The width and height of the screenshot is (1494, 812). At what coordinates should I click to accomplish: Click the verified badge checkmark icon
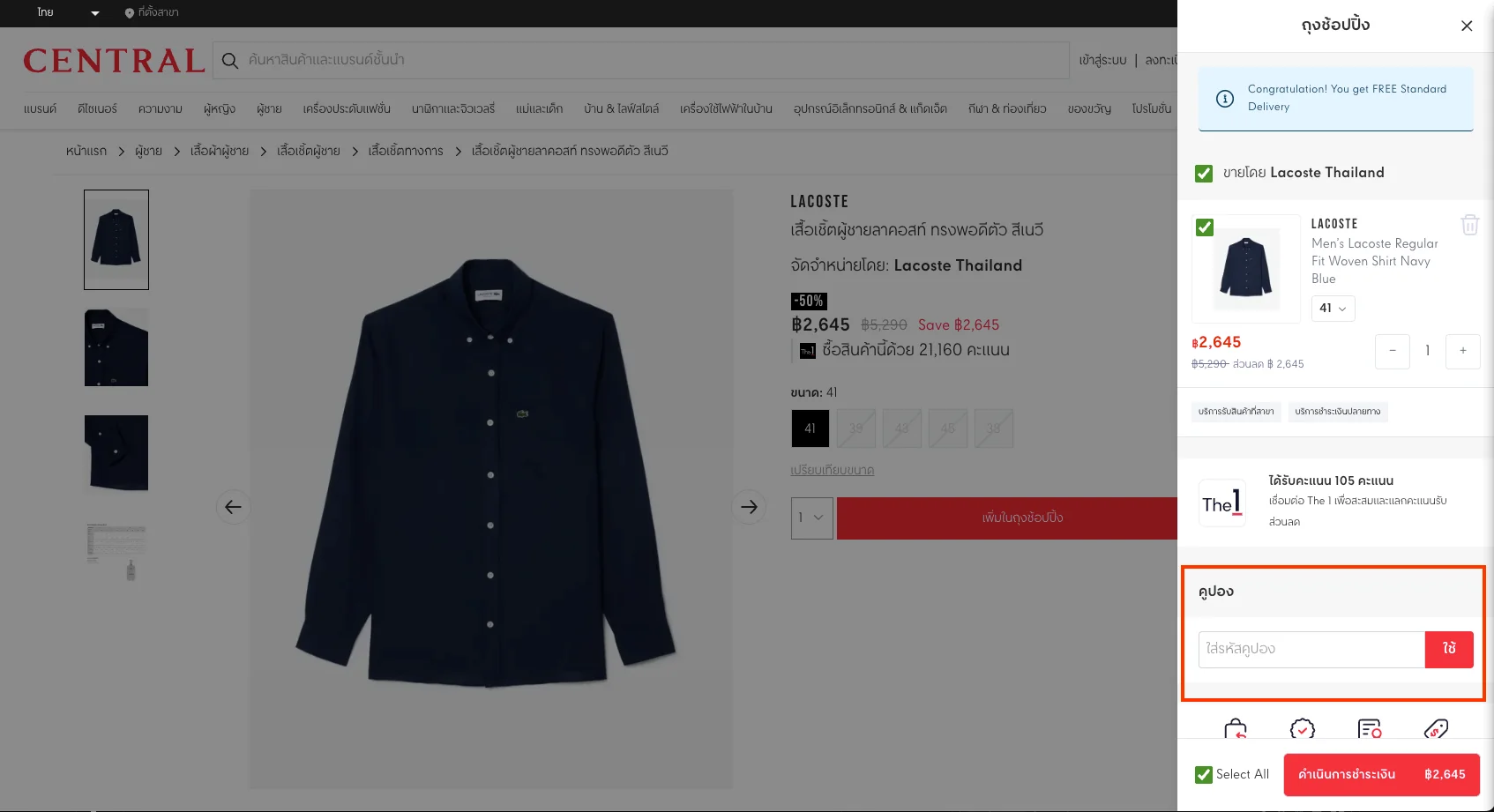tap(1303, 730)
